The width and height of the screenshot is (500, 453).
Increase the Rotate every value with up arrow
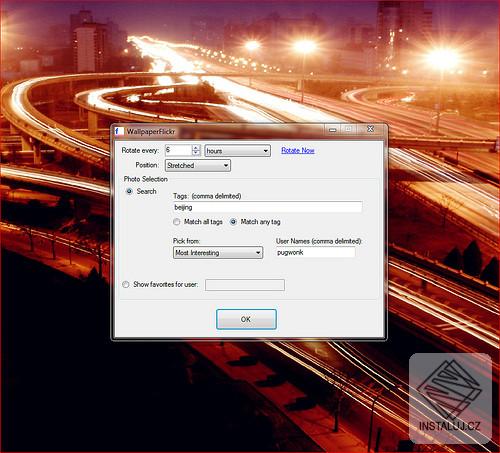click(x=196, y=148)
